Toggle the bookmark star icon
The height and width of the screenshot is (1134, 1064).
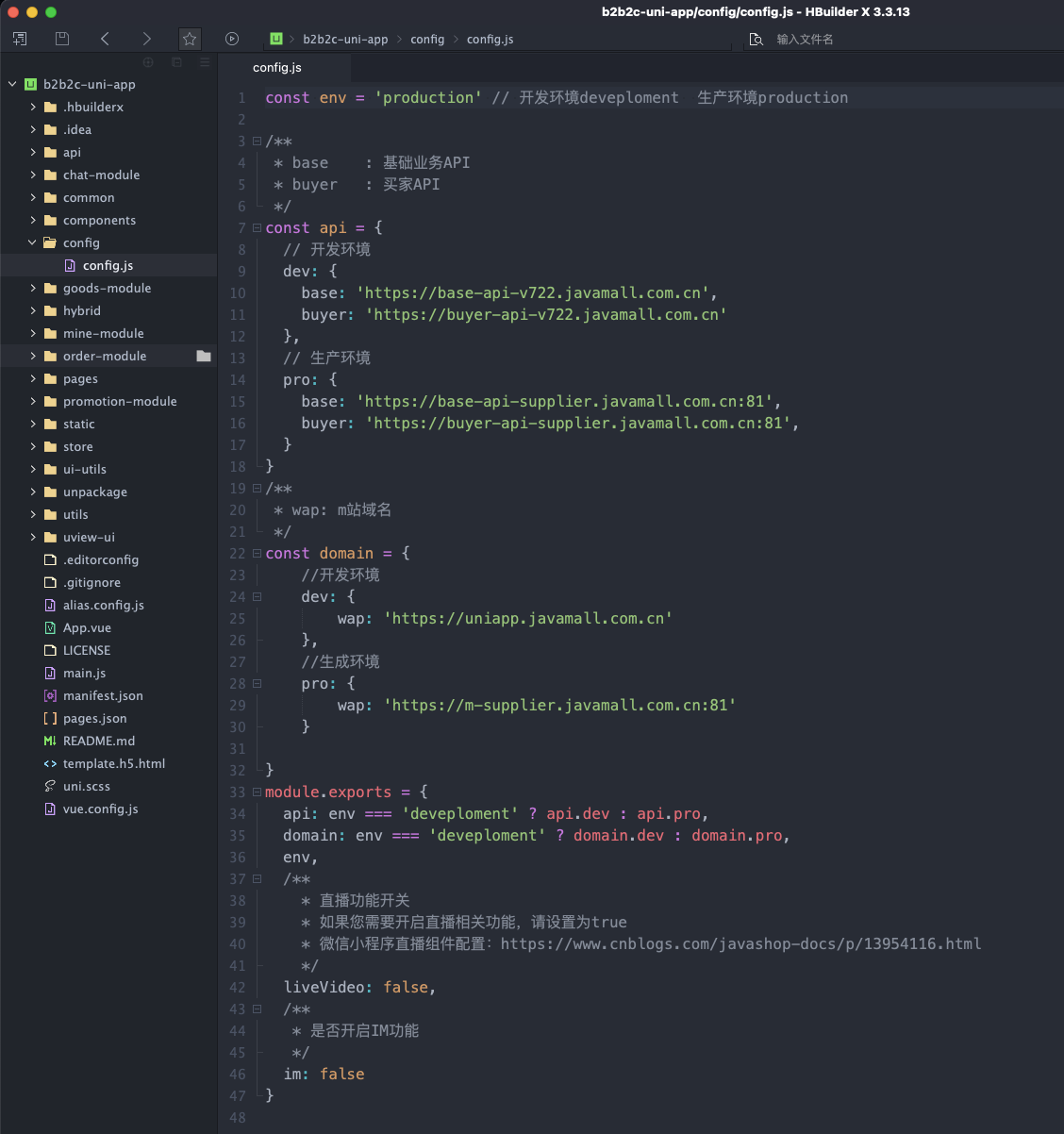[x=190, y=39]
